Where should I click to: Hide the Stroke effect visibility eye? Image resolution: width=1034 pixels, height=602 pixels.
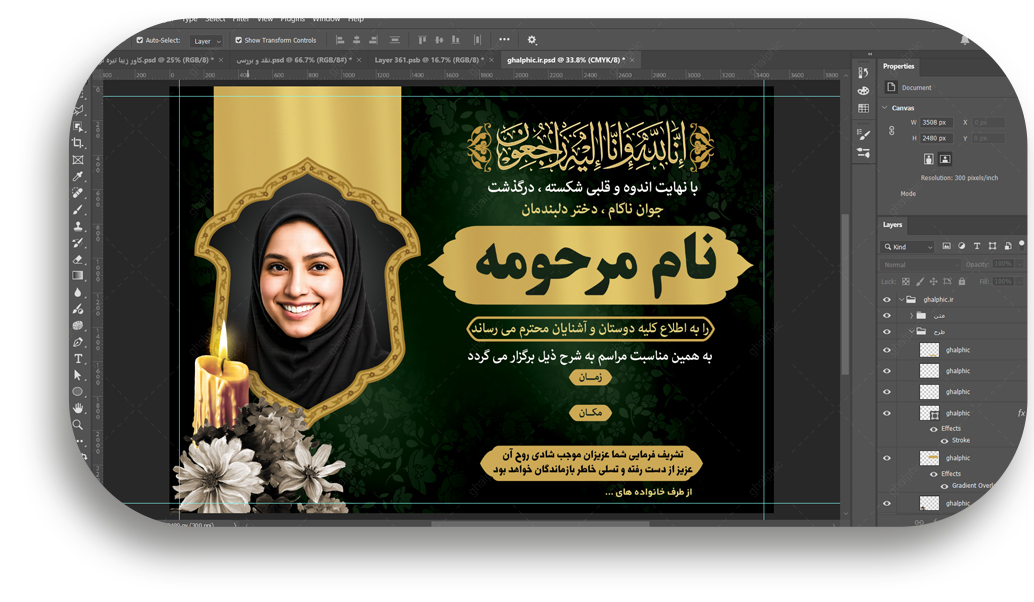click(946, 440)
